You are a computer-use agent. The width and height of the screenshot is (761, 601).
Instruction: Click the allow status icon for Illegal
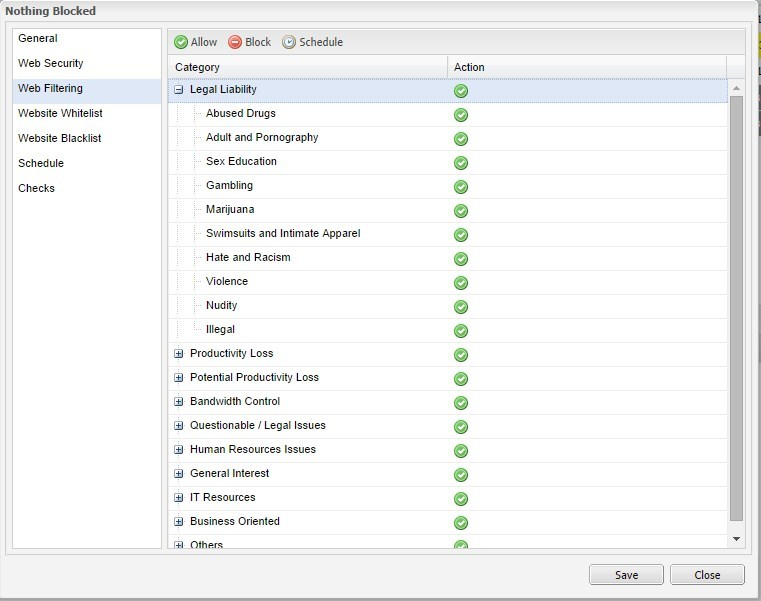461,331
